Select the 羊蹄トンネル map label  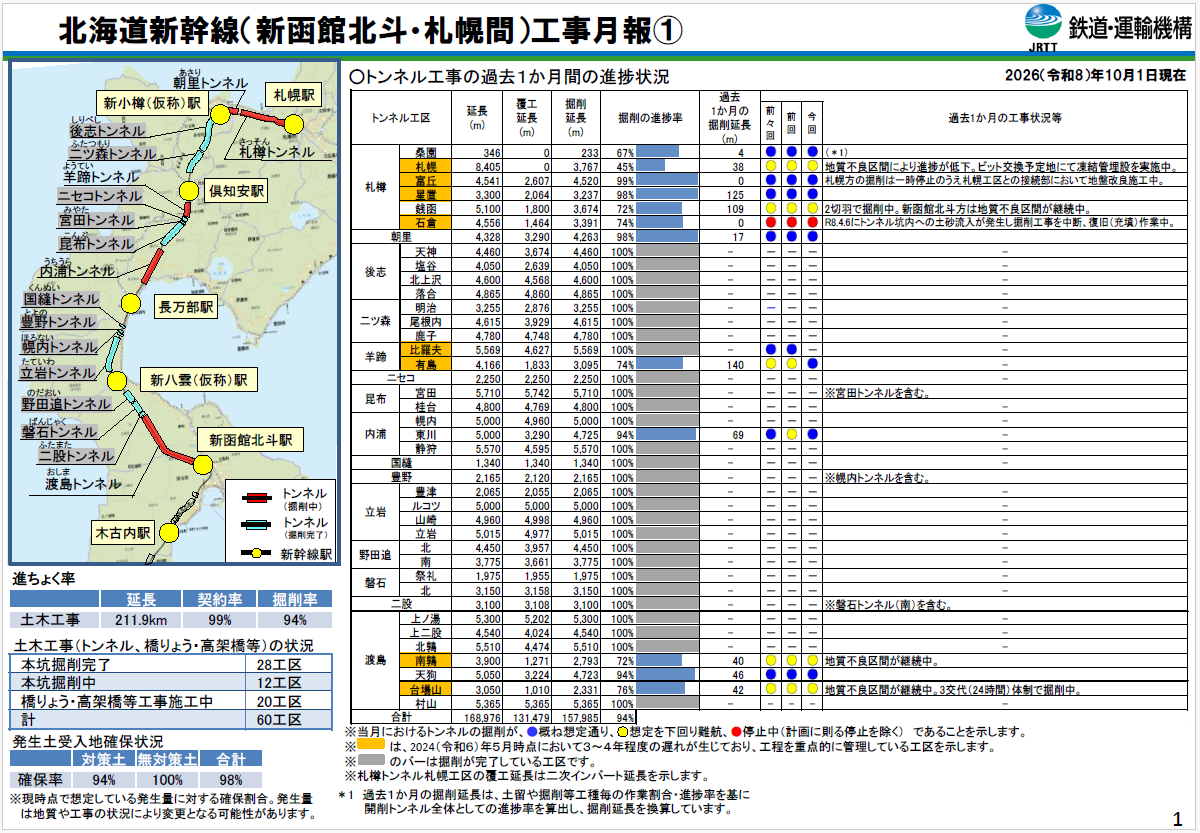(102, 176)
